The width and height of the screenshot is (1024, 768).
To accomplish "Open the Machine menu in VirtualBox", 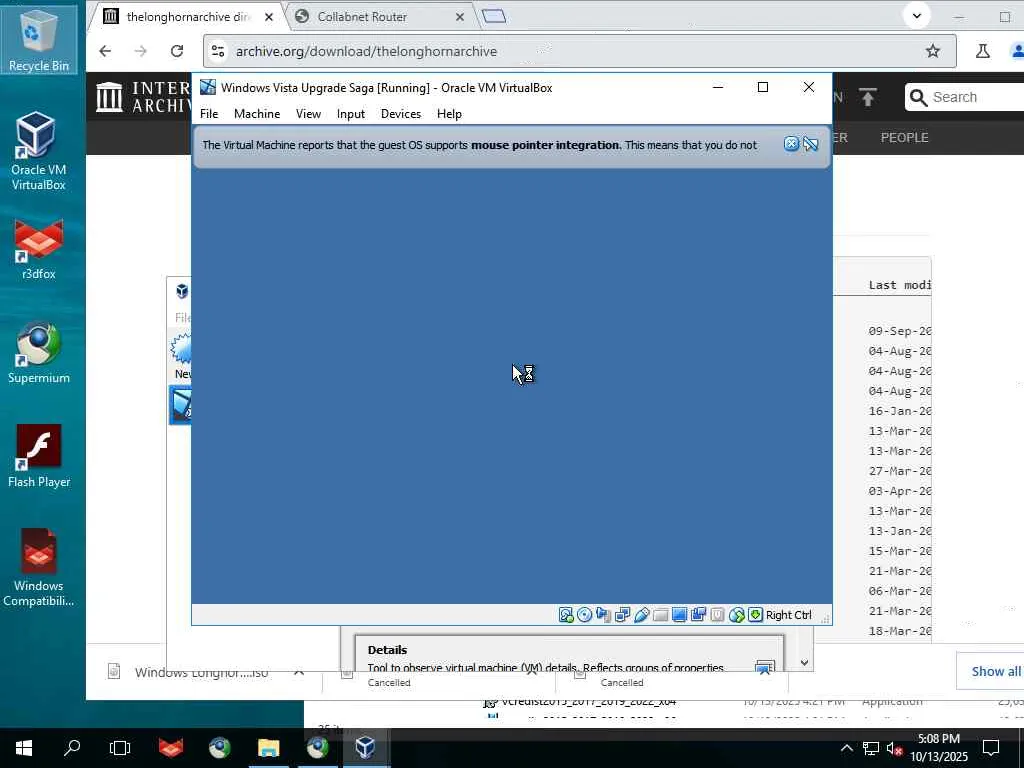I will point(257,114).
